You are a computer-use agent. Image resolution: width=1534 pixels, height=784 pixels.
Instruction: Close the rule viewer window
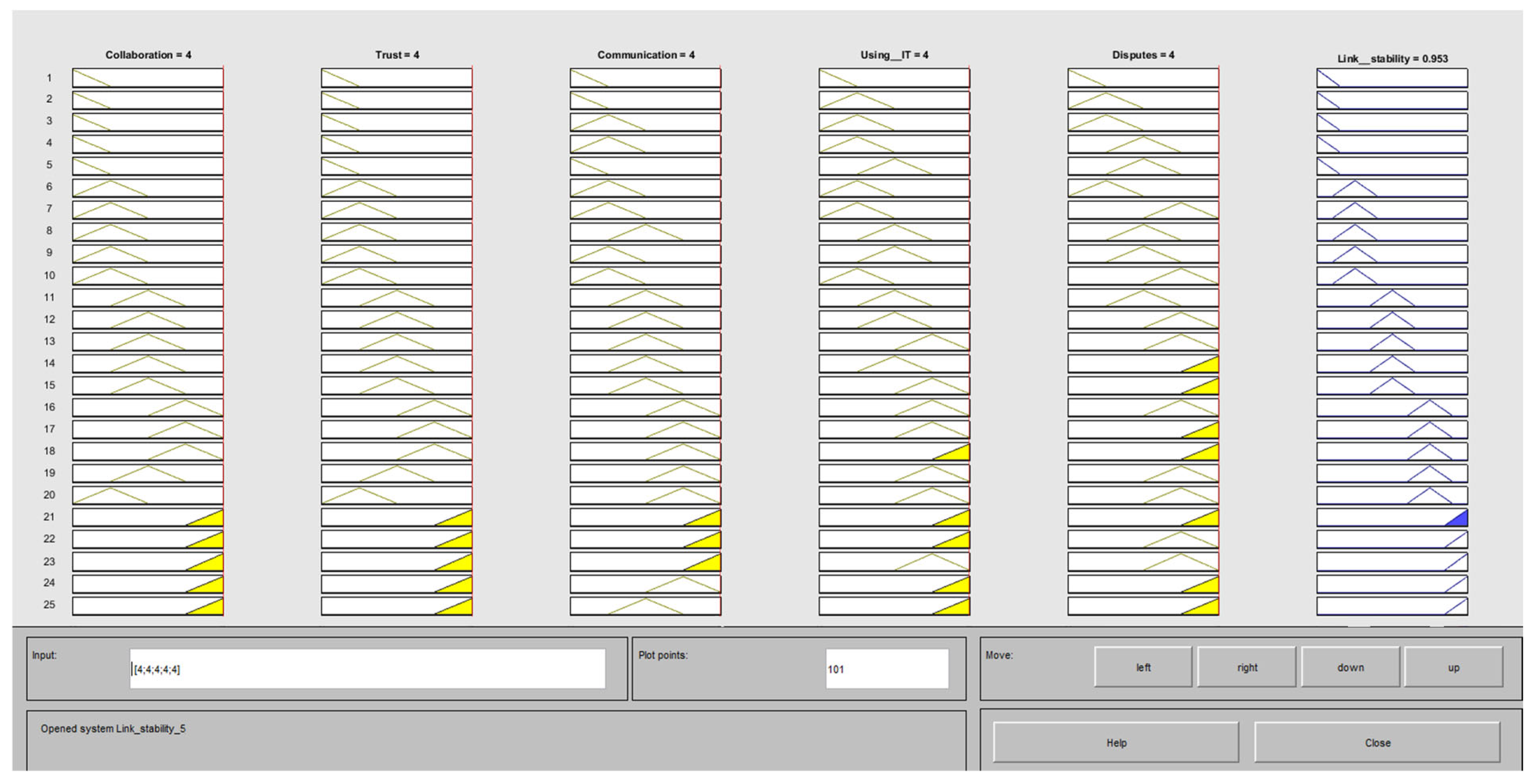[1377, 742]
